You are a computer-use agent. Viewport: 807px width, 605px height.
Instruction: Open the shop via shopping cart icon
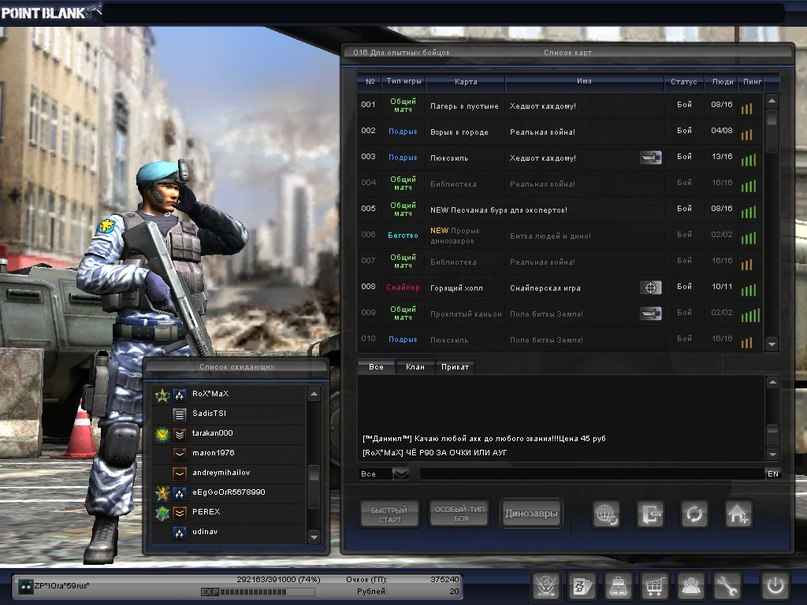[654, 585]
